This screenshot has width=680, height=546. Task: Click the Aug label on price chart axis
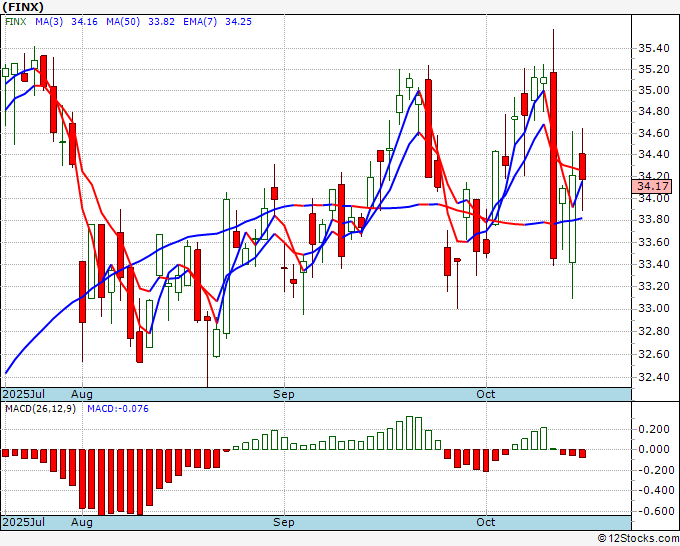point(82,394)
